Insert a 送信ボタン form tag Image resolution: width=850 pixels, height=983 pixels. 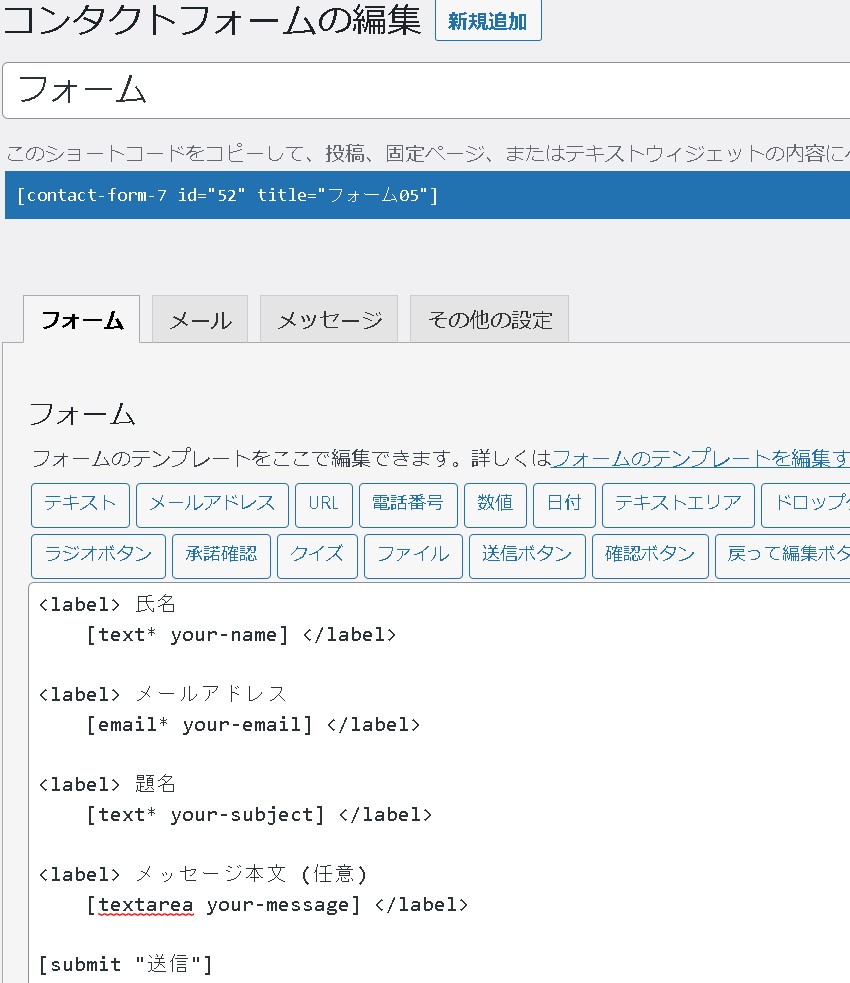(x=527, y=555)
